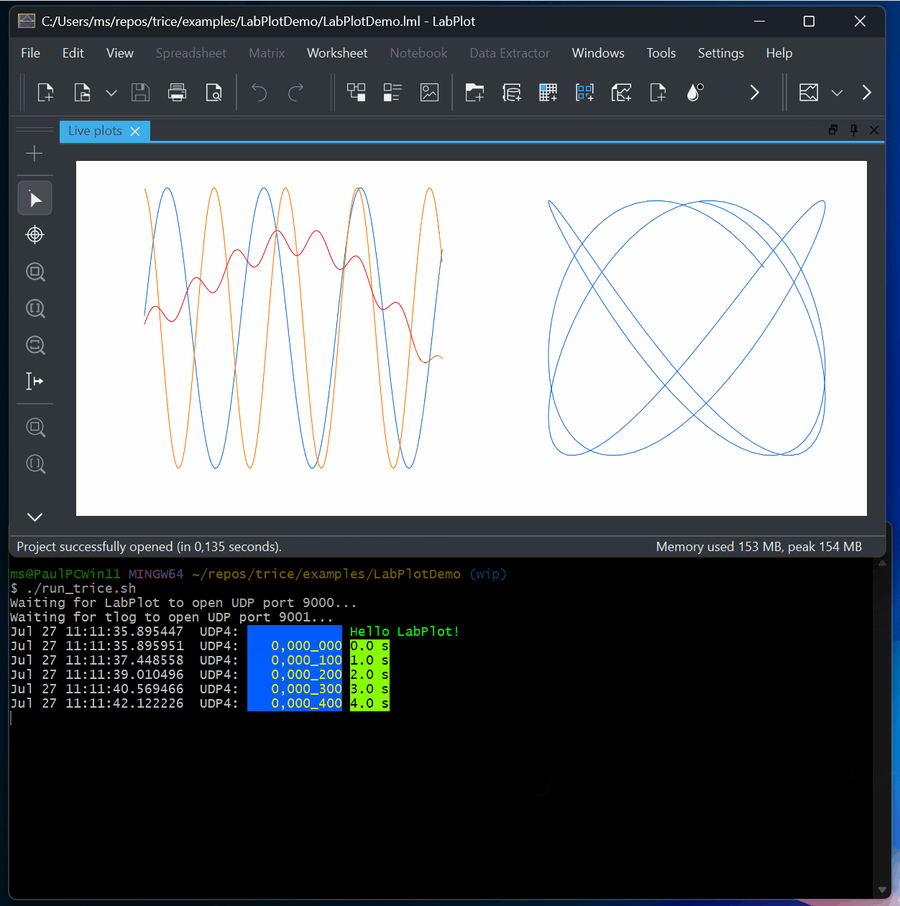Select the Lissajous curve plot
Screen dimensions: 900x906
[x=686, y=328]
